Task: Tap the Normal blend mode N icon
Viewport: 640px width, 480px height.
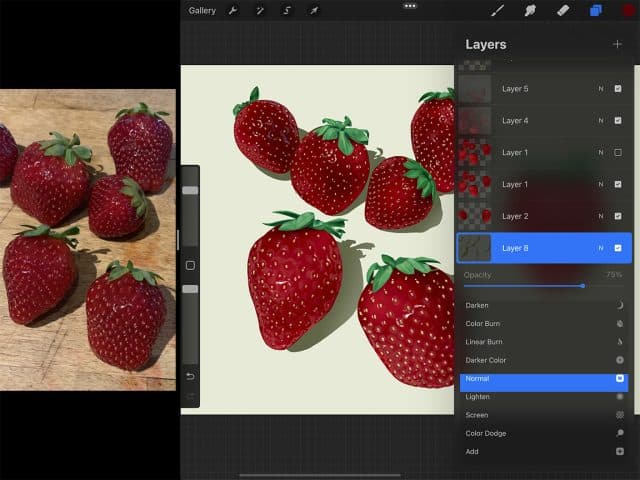Action: (x=620, y=378)
